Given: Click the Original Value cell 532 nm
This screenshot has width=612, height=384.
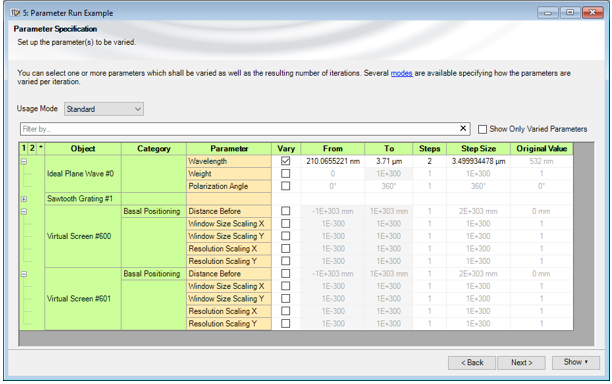Looking at the screenshot, I should tap(542, 161).
